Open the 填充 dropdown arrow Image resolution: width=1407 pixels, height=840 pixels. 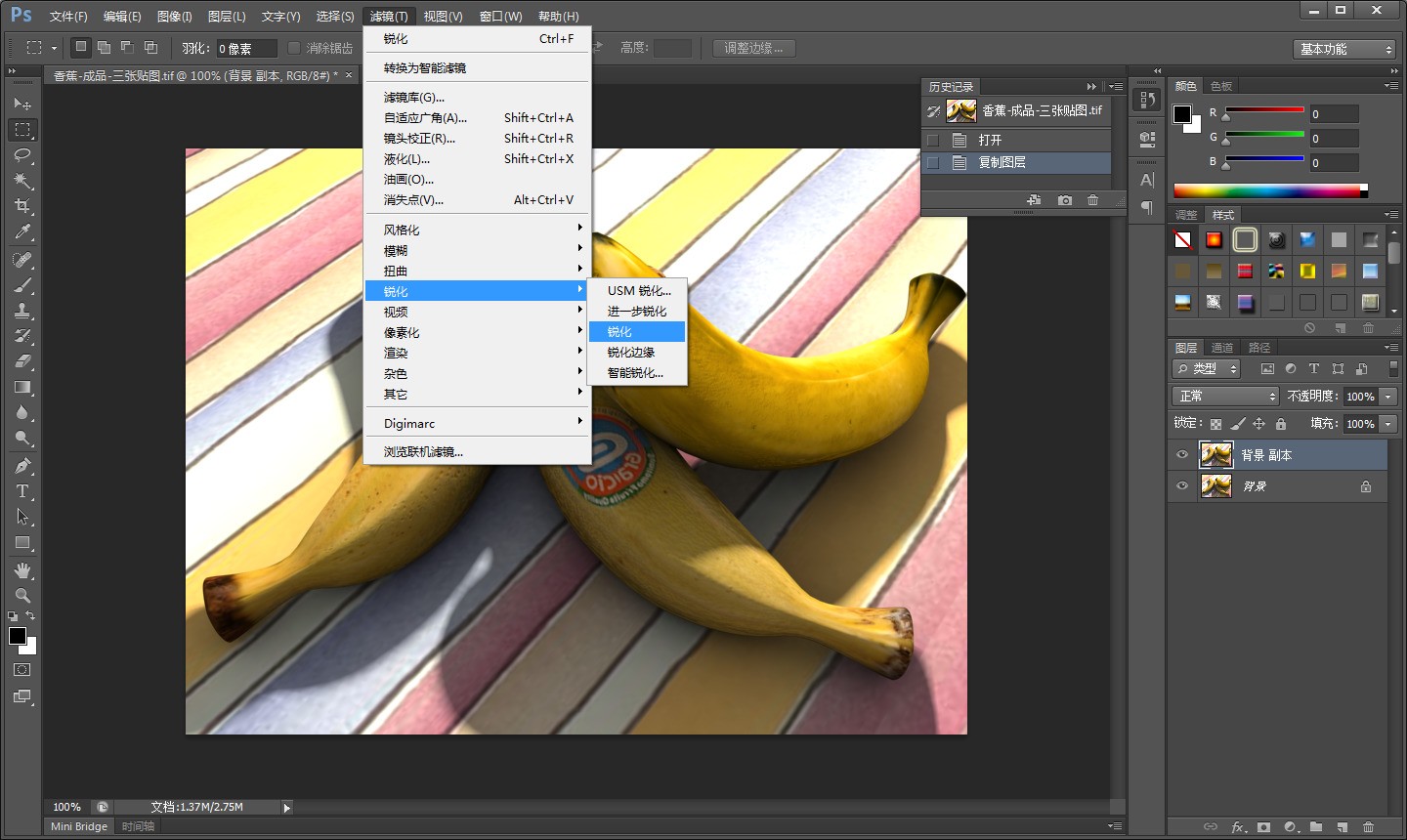(x=1387, y=423)
